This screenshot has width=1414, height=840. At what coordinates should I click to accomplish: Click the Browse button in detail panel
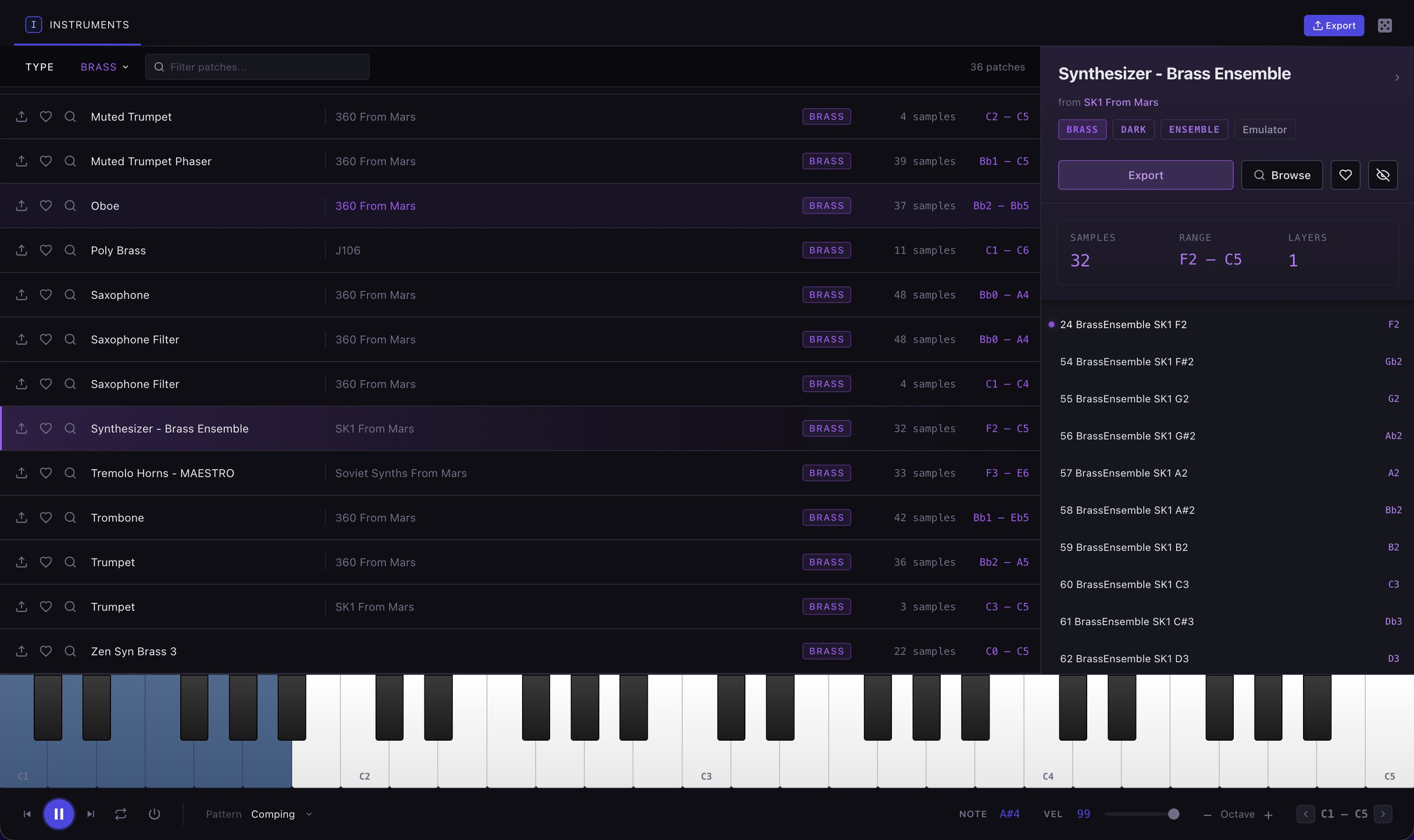(x=1282, y=175)
